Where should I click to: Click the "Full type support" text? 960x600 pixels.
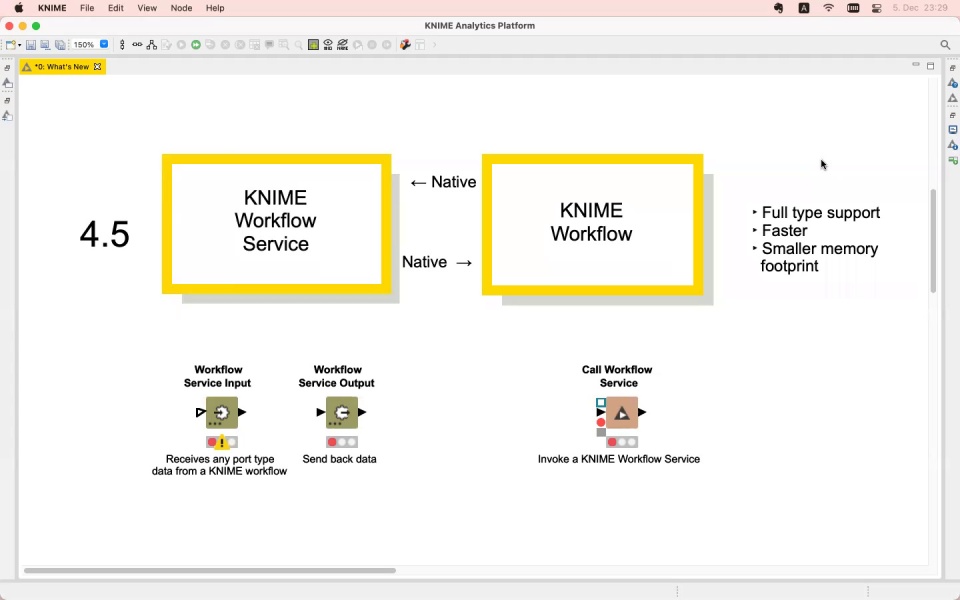(820, 212)
